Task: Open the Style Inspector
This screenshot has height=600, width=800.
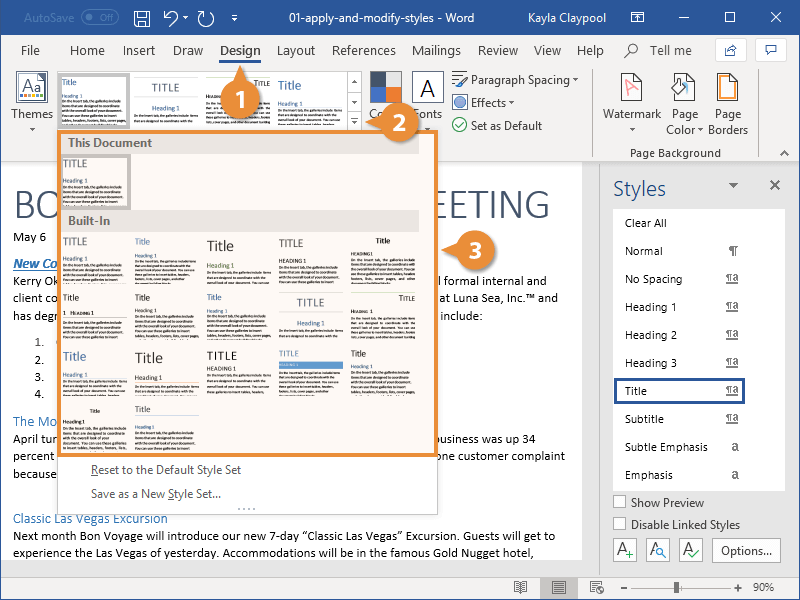Action: [657, 550]
